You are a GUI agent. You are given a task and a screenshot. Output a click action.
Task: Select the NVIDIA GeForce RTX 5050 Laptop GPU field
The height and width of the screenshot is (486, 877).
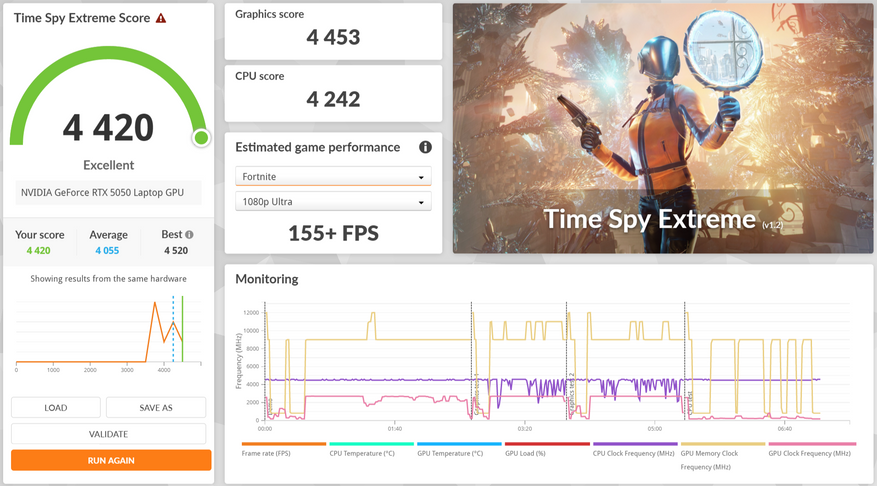[x=109, y=192]
